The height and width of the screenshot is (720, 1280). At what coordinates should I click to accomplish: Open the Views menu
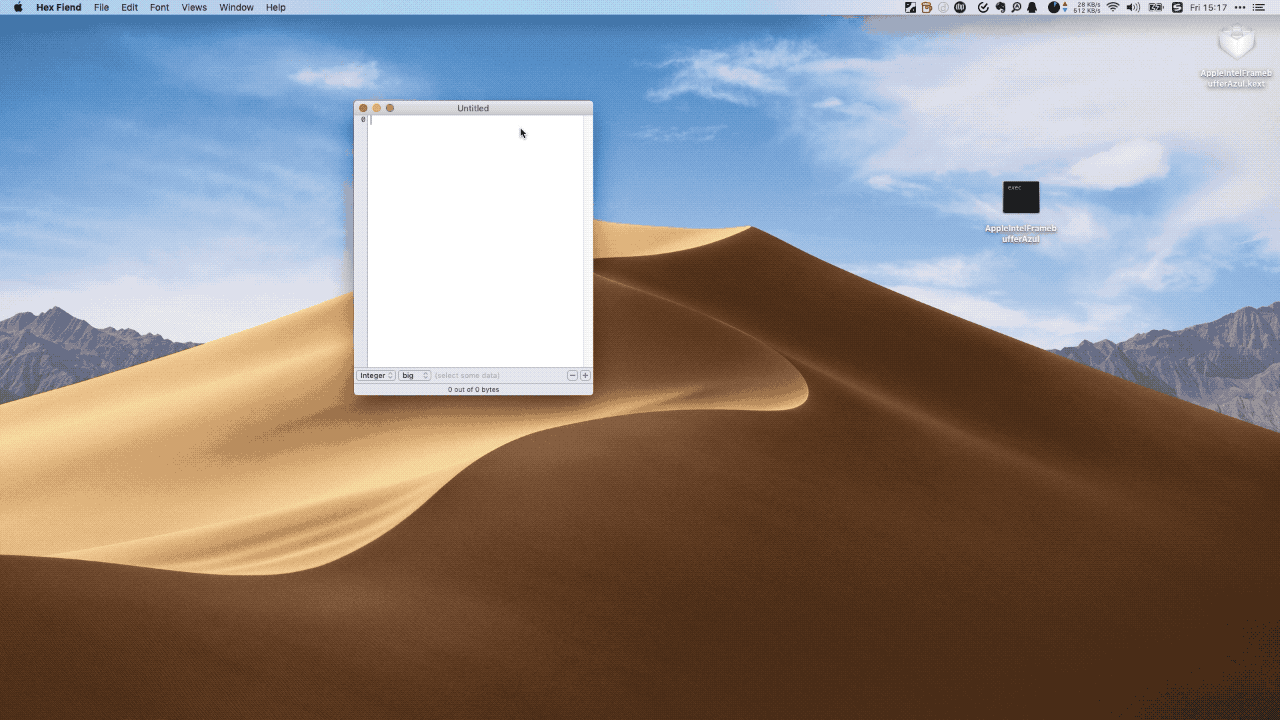tap(194, 7)
